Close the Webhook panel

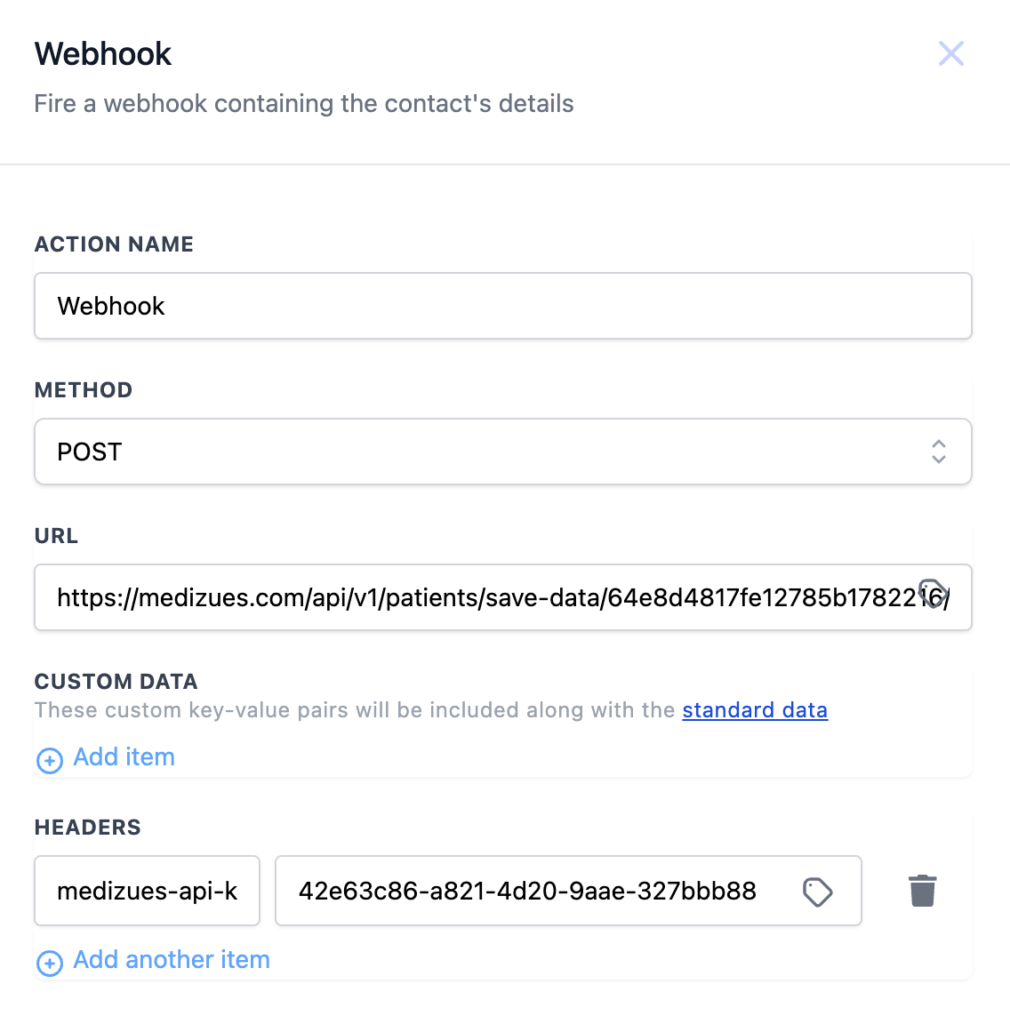(x=951, y=54)
